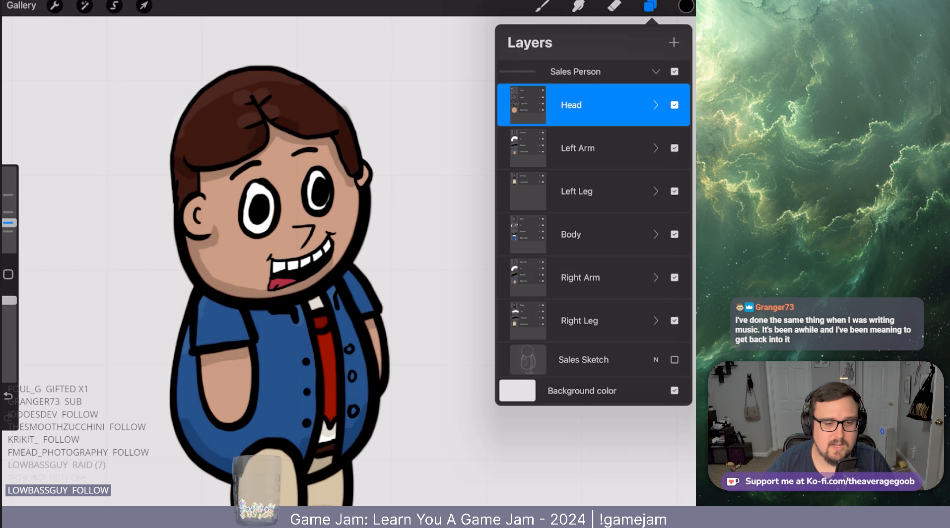This screenshot has height=528, width=950.
Task: Show the Sales Sketch layer
Action: tap(674, 360)
